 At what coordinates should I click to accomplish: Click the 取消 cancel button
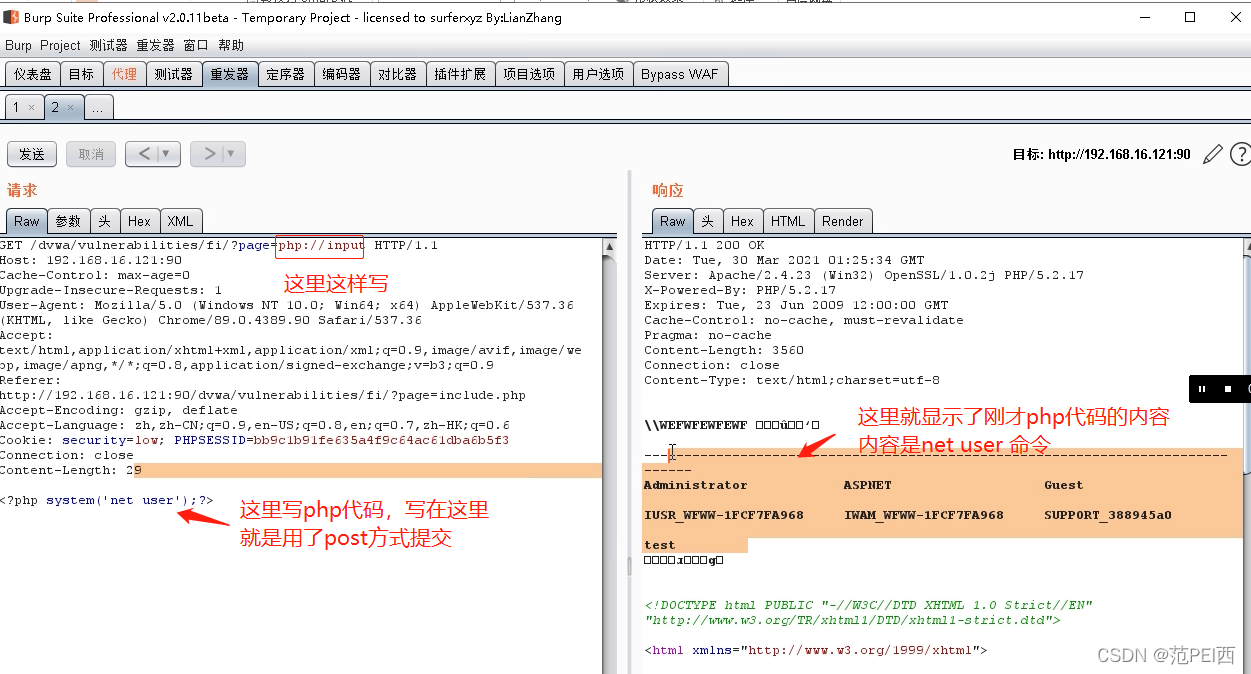click(x=91, y=154)
